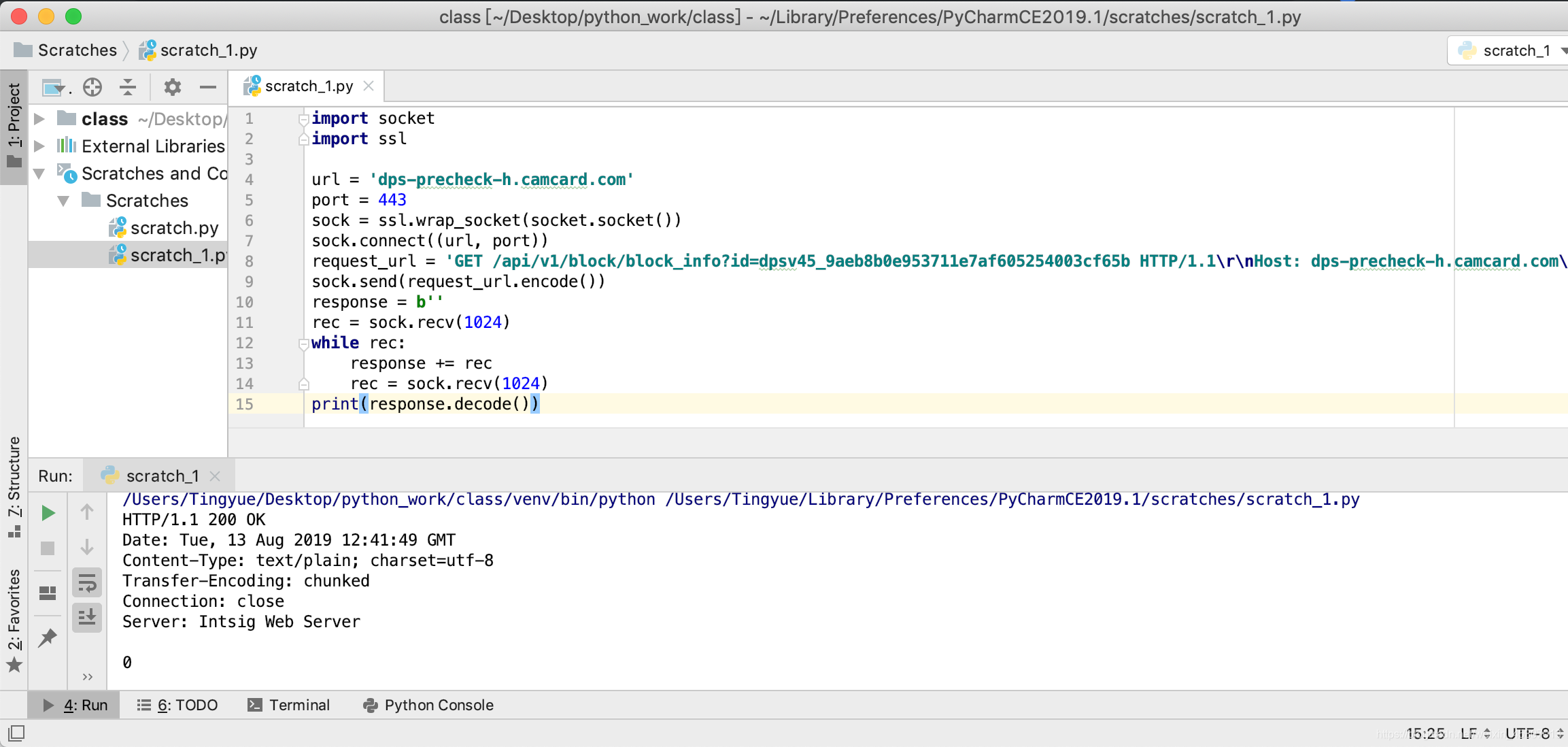The width and height of the screenshot is (1568, 747).
Task: Change LF line separator in status bar
Action: 1476,733
